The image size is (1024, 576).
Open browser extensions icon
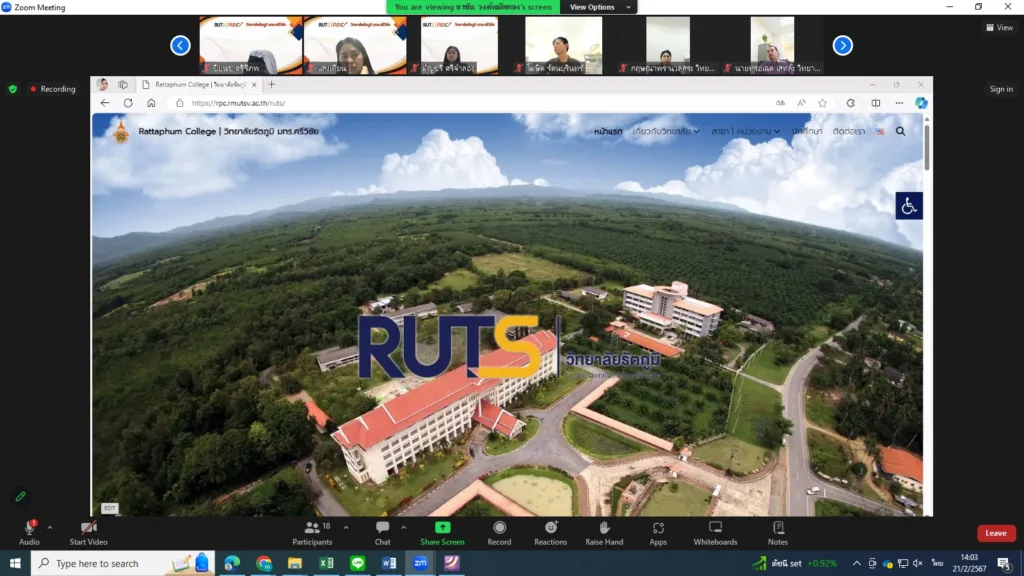pyautogui.click(x=850, y=103)
